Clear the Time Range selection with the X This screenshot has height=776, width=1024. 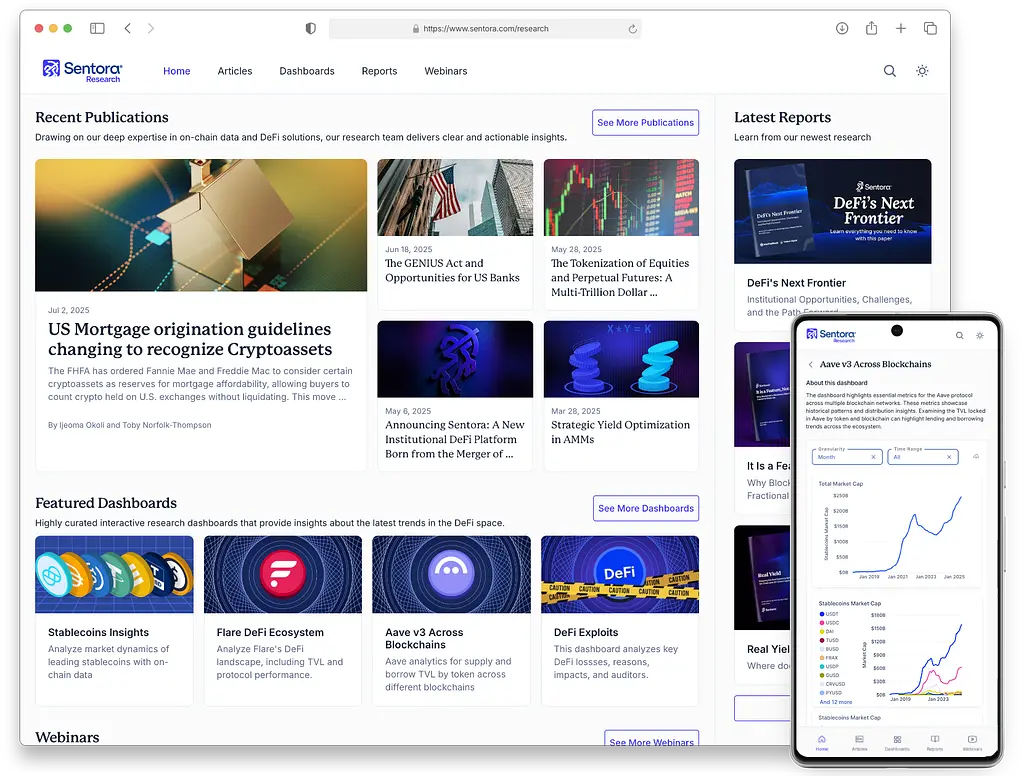(949, 457)
